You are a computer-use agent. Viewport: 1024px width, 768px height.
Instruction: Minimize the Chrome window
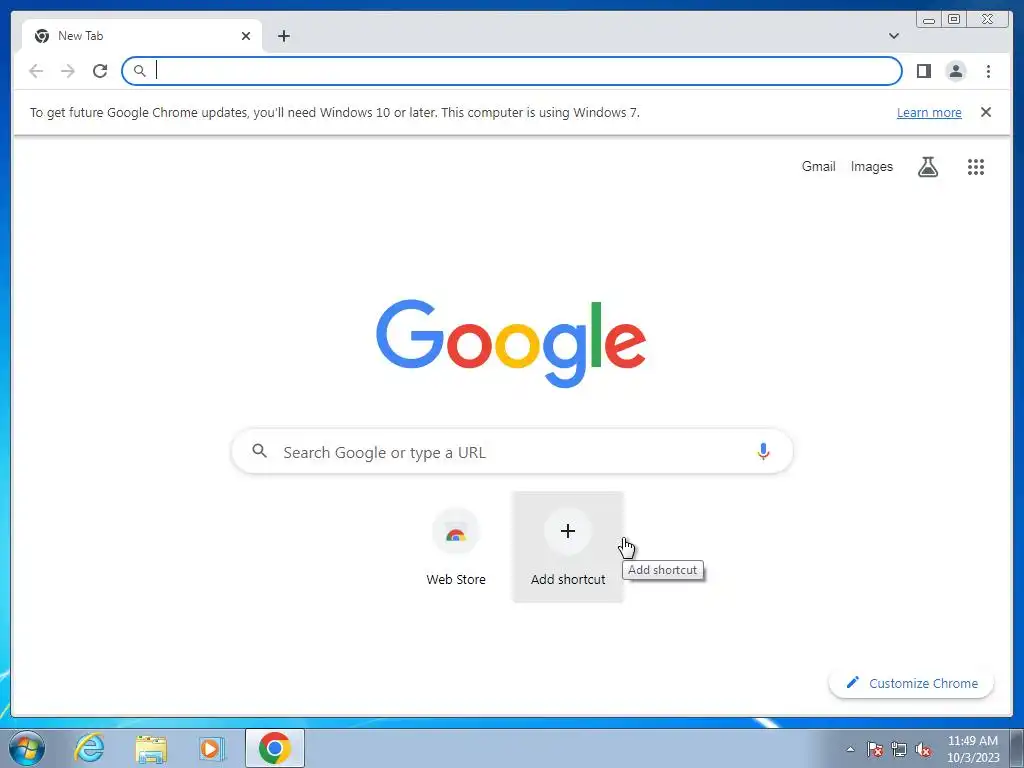[929, 20]
